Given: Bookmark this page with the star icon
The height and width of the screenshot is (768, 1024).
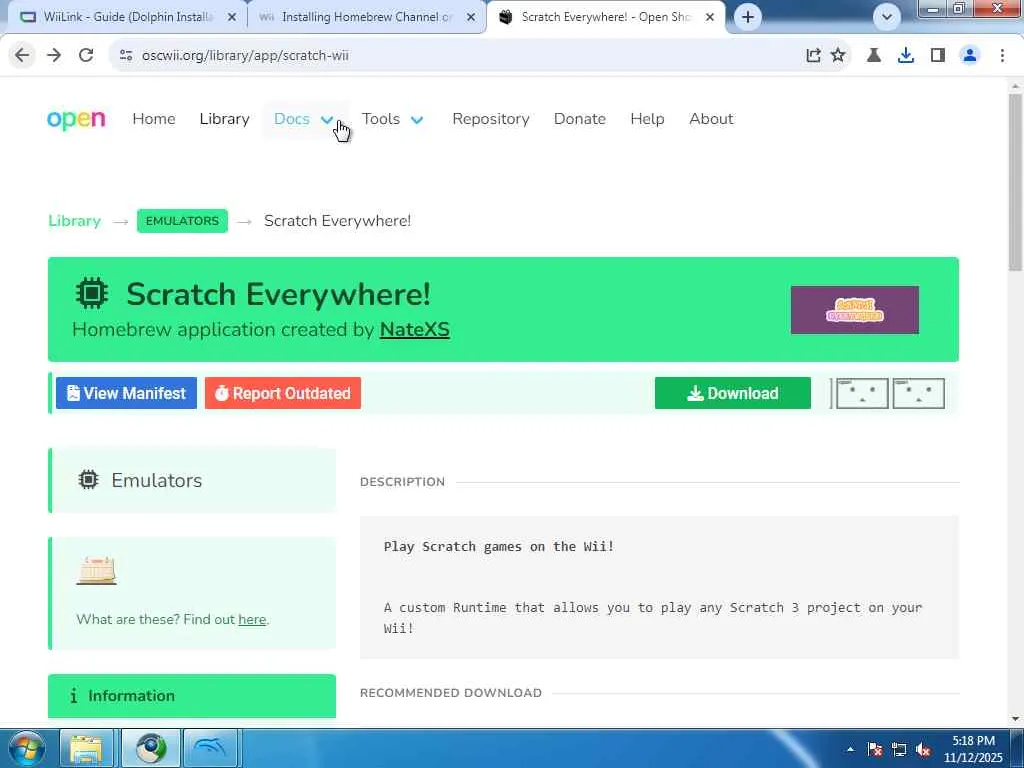Looking at the screenshot, I should (838, 56).
